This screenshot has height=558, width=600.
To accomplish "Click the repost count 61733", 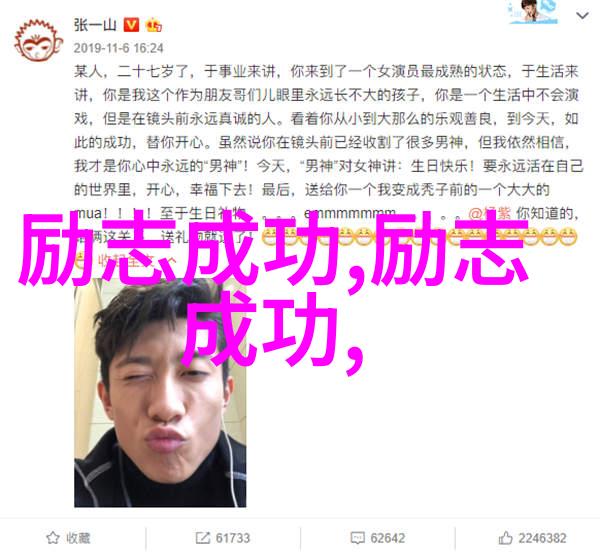I will point(233,538).
